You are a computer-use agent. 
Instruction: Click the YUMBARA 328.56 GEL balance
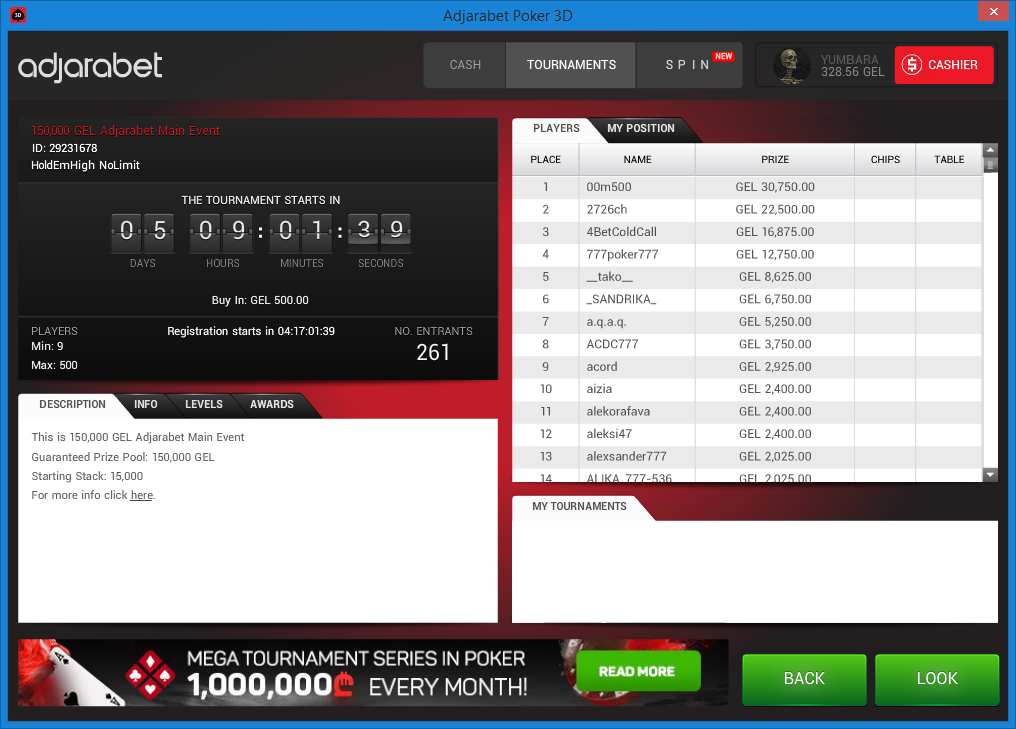[852, 65]
